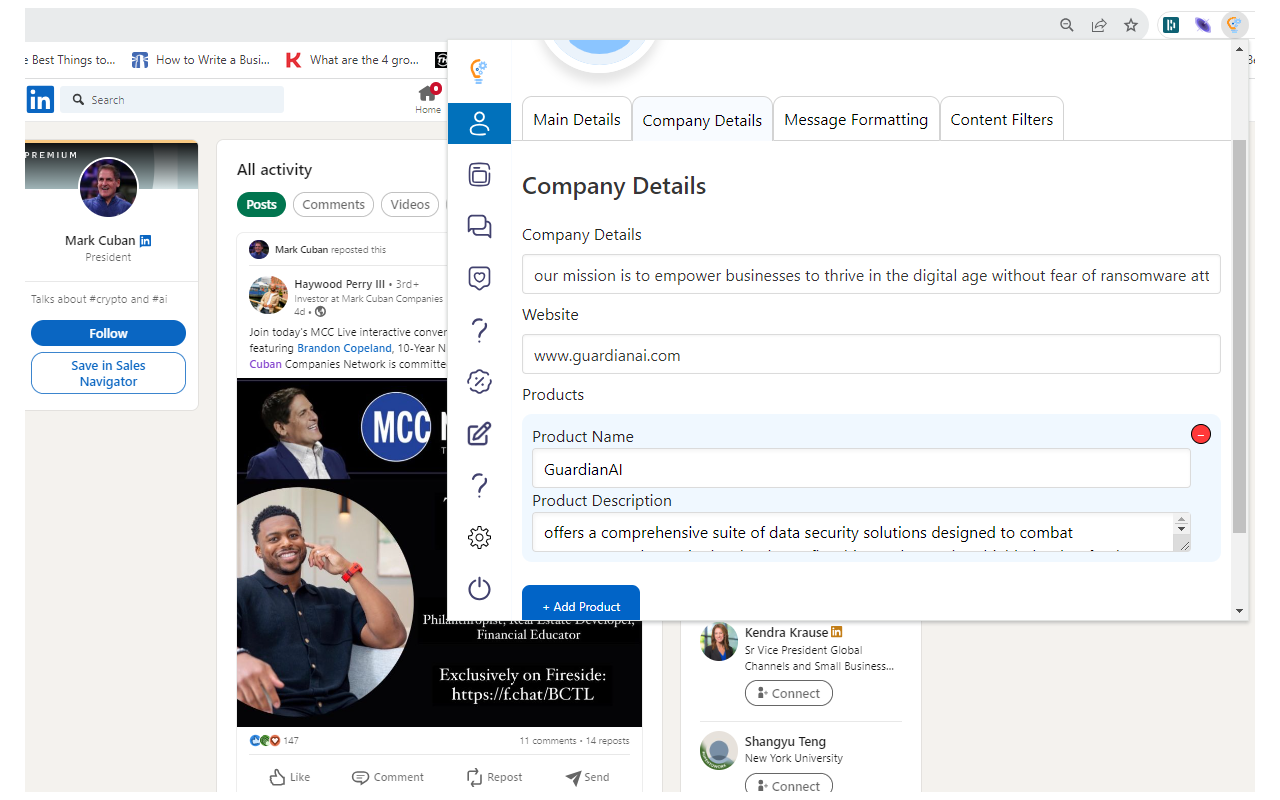Click inside the Website input field
The image size is (1280, 800).
click(x=870, y=354)
